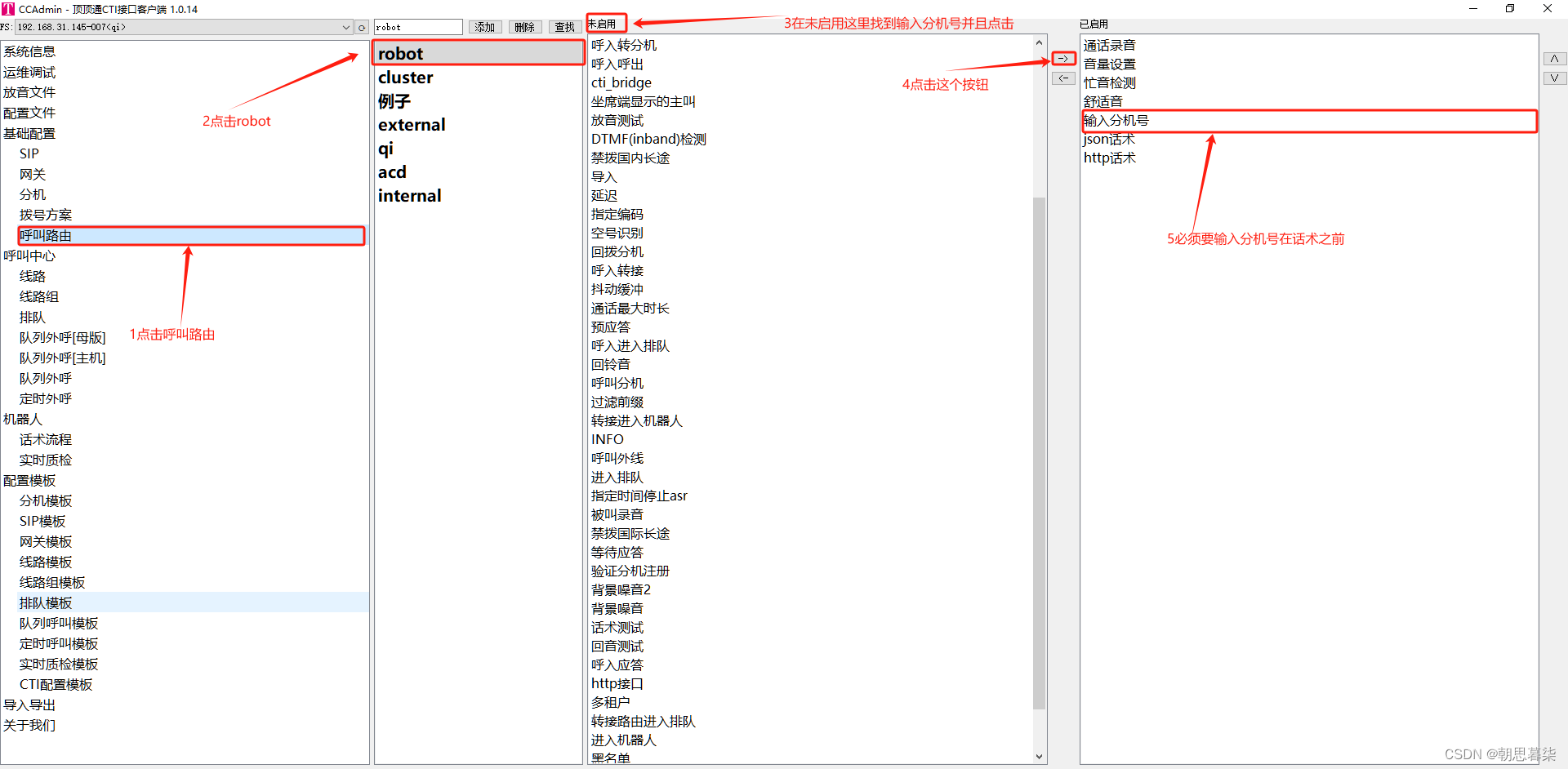Select 拨号方案 in the tree
This screenshot has height=769, width=1568.
tap(46, 216)
